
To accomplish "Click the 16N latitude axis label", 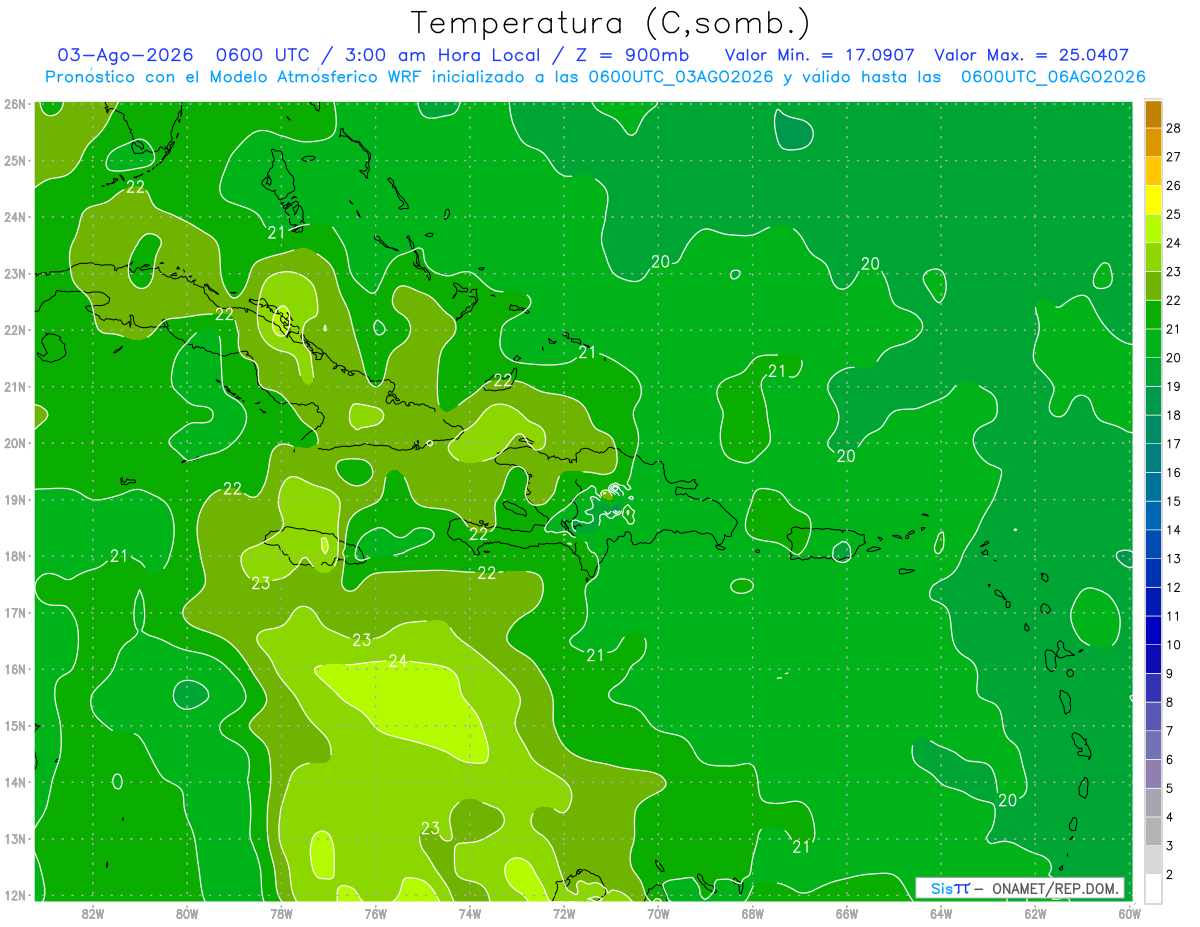I will (x=14, y=669).
